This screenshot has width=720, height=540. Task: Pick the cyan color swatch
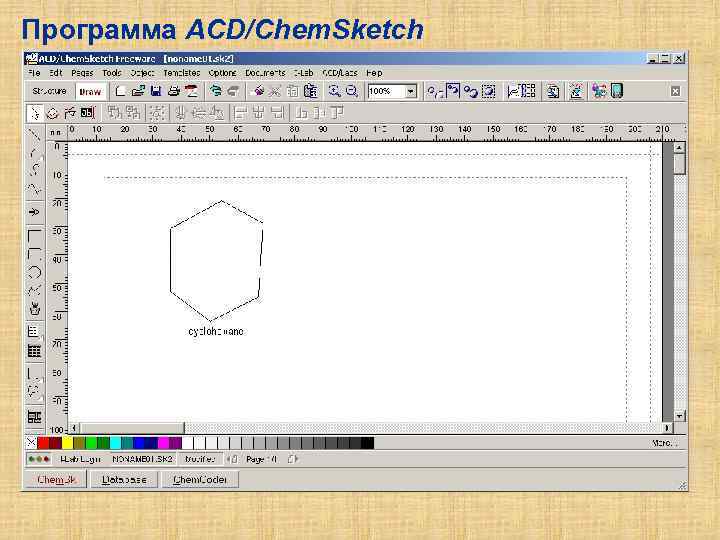point(115,443)
